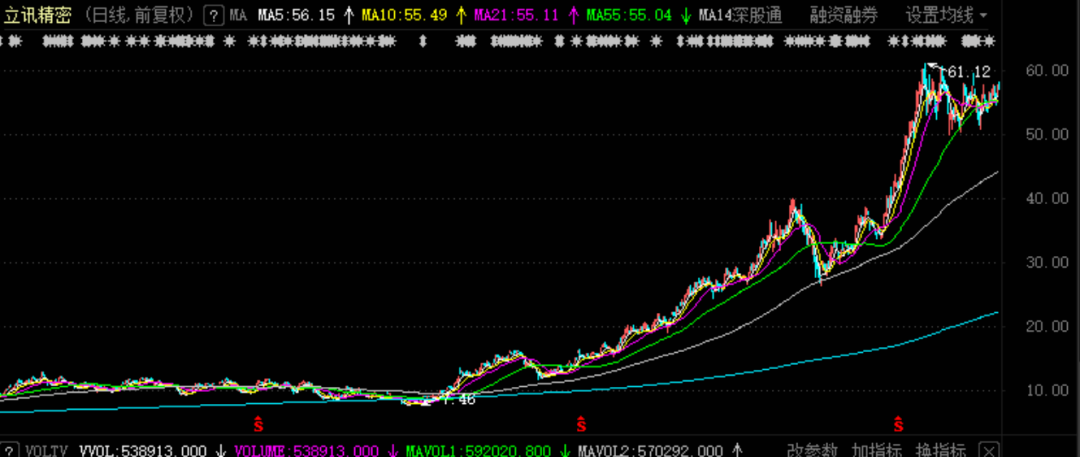This screenshot has height=457, width=1080.
Task: Click the VOLTV indicator name
Action: point(47,451)
